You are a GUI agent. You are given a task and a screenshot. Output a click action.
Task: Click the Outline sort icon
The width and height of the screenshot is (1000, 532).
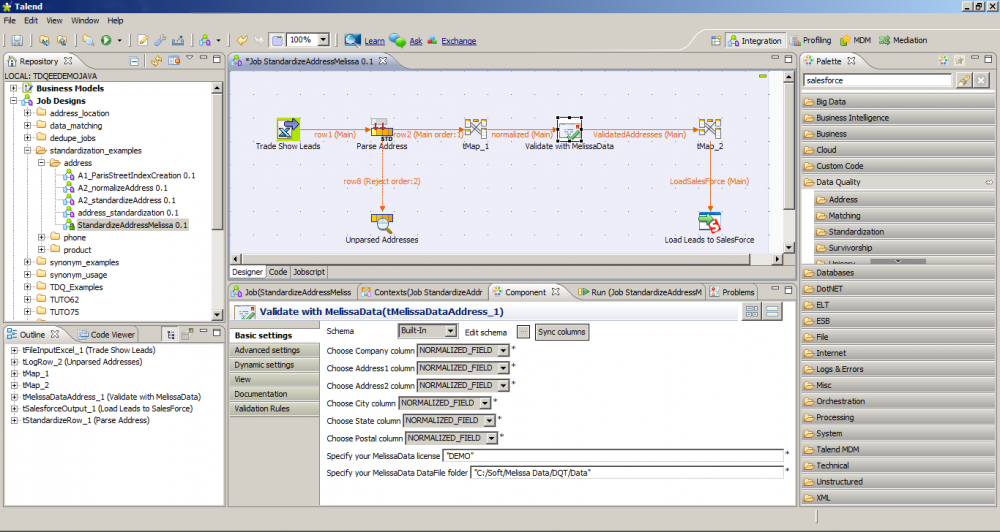tap(170, 334)
